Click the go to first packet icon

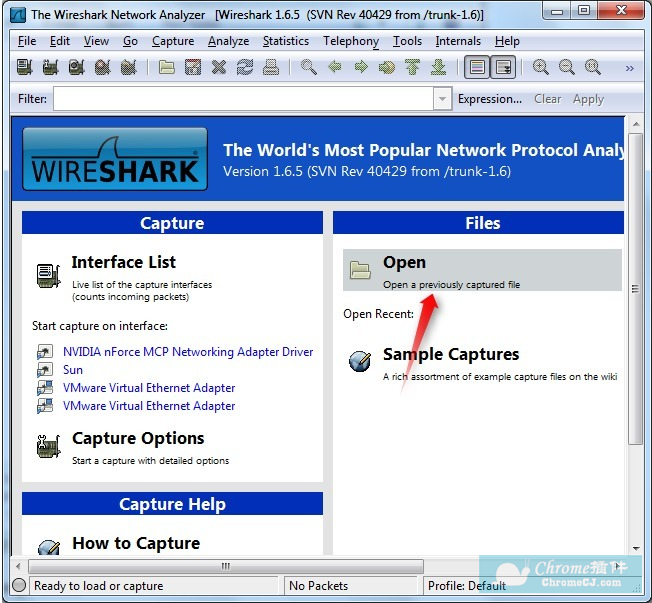(x=412, y=67)
